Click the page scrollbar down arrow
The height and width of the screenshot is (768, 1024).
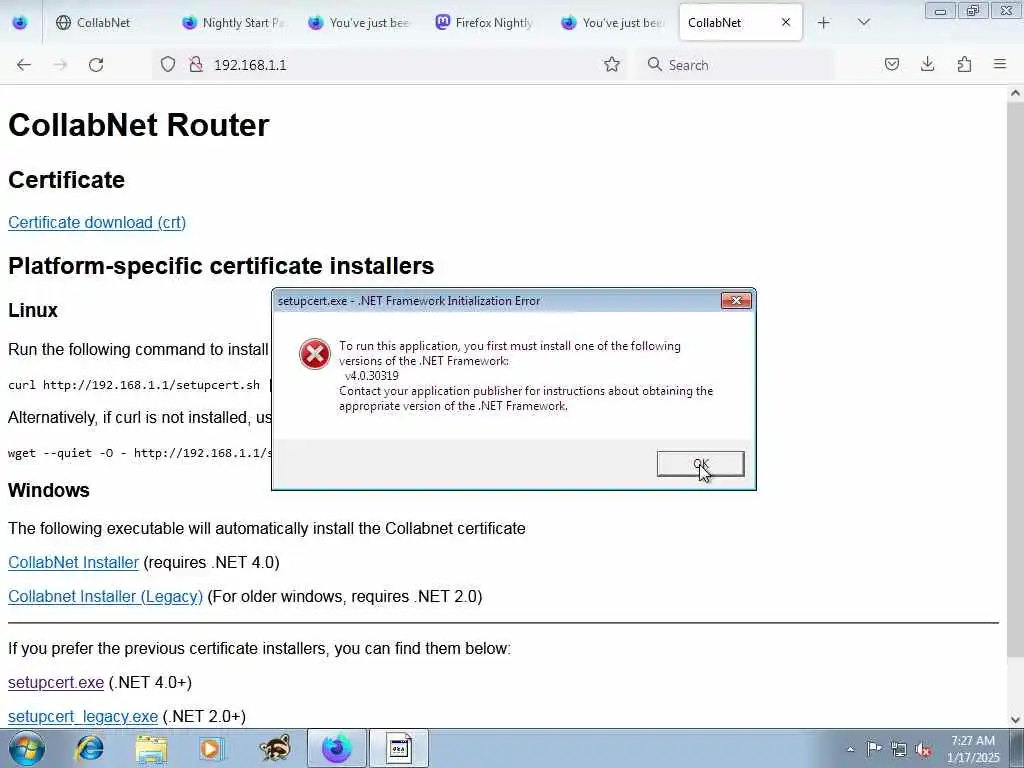[1015, 720]
